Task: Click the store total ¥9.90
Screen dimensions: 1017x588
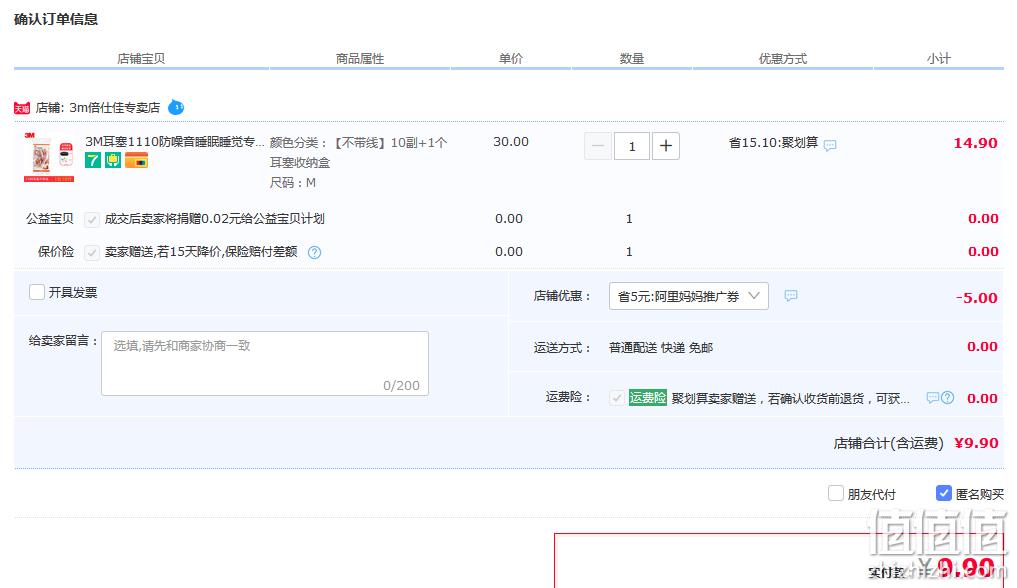Action: [x=976, y=443]
